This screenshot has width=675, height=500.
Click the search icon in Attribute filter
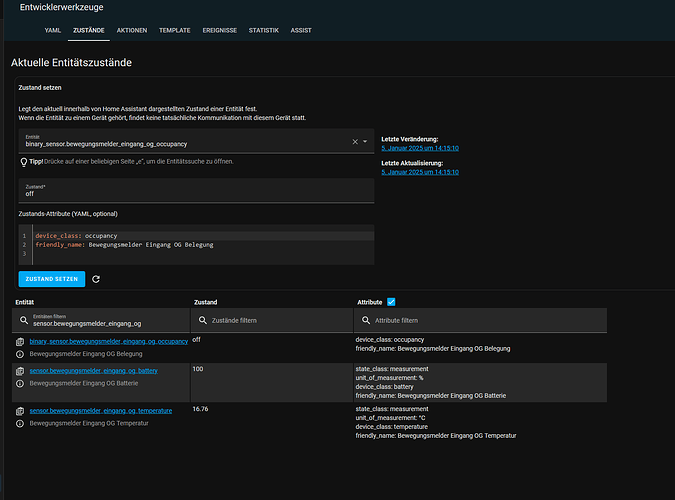[366, 320]
